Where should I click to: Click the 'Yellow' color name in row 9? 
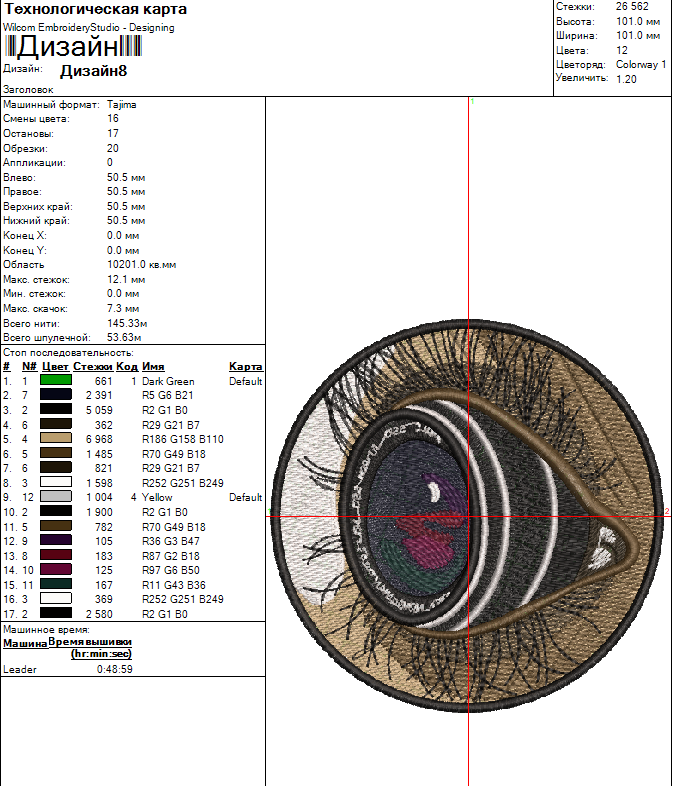point(157,497)
